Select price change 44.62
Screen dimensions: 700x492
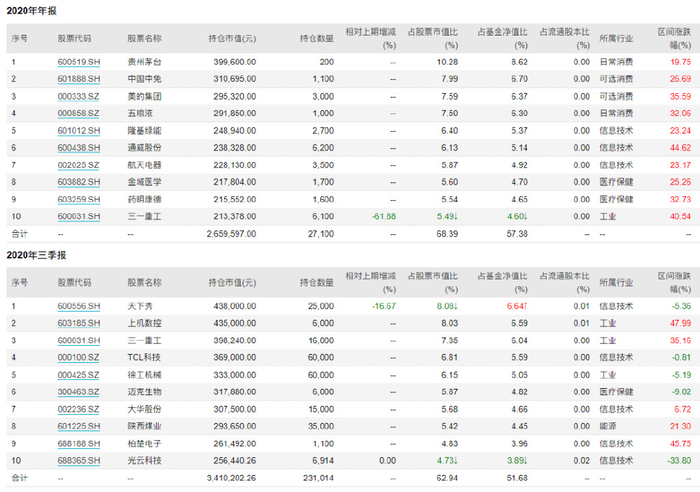680,148
